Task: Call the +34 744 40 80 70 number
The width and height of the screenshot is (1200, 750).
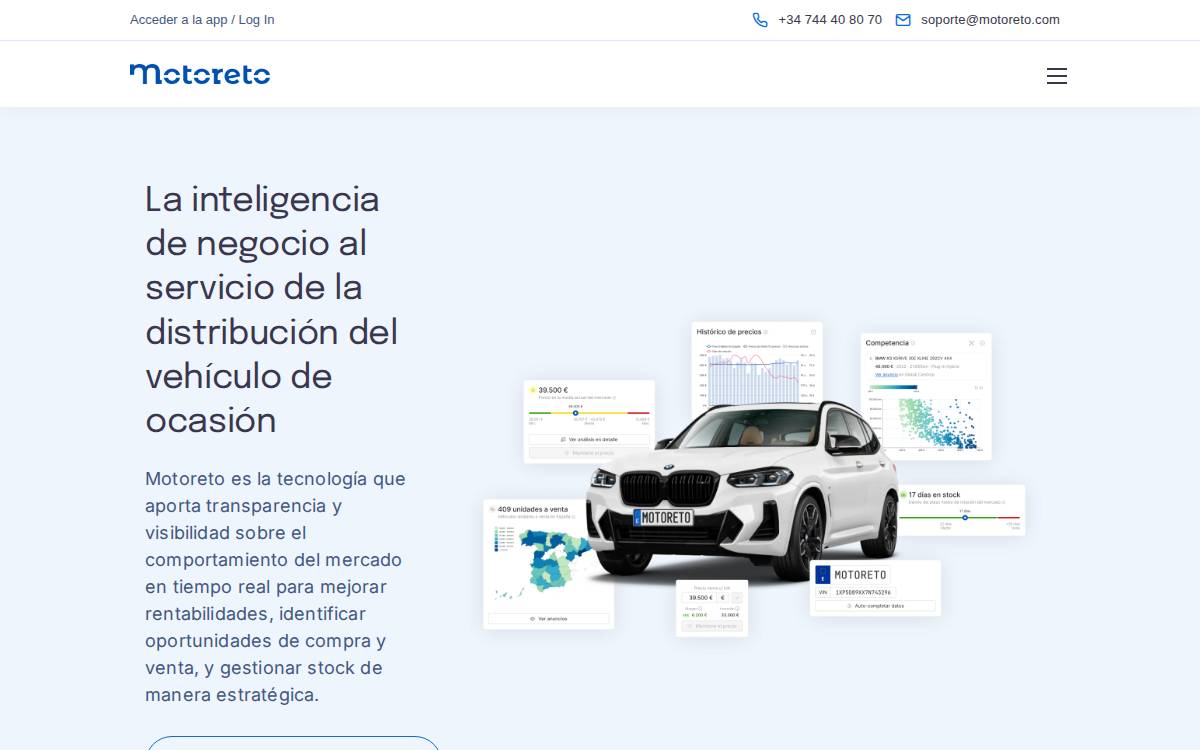Action: [x=830, y=20]
